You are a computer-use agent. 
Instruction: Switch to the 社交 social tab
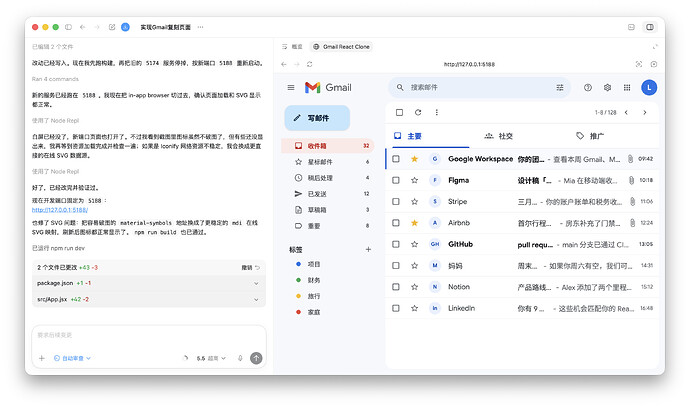499,136
